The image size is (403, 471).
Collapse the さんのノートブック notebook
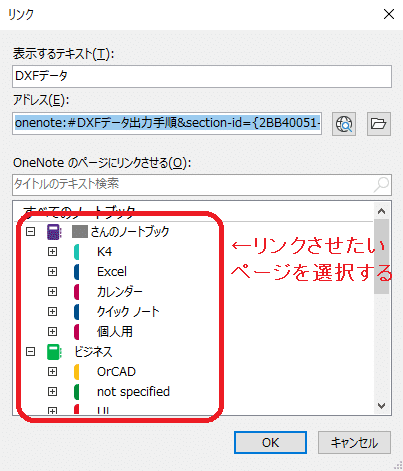[31, 231]
